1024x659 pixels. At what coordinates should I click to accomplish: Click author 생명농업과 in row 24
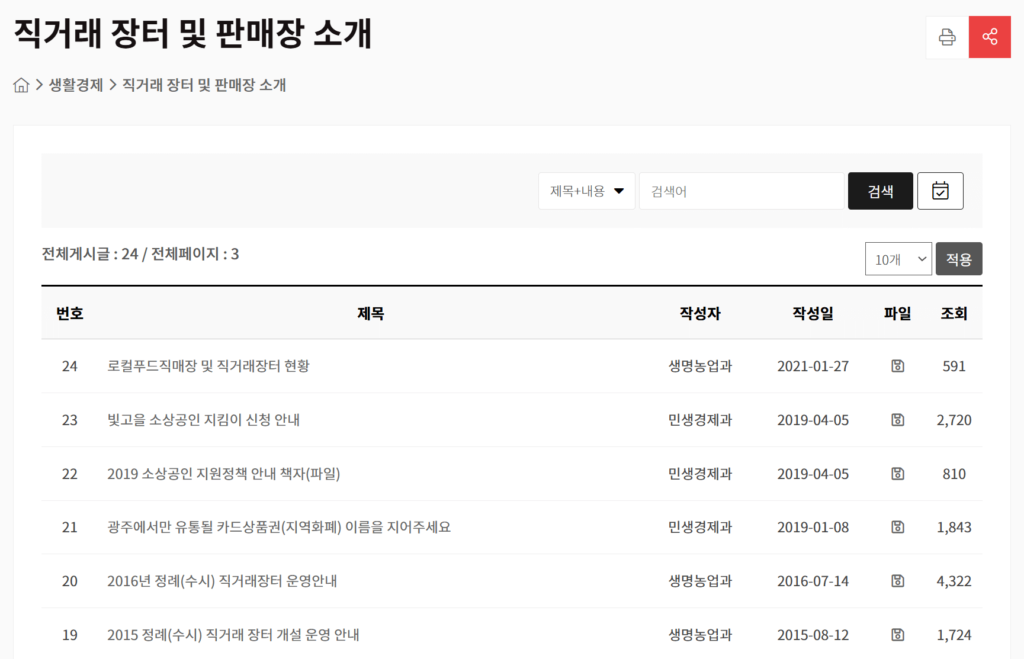(700, 366)
